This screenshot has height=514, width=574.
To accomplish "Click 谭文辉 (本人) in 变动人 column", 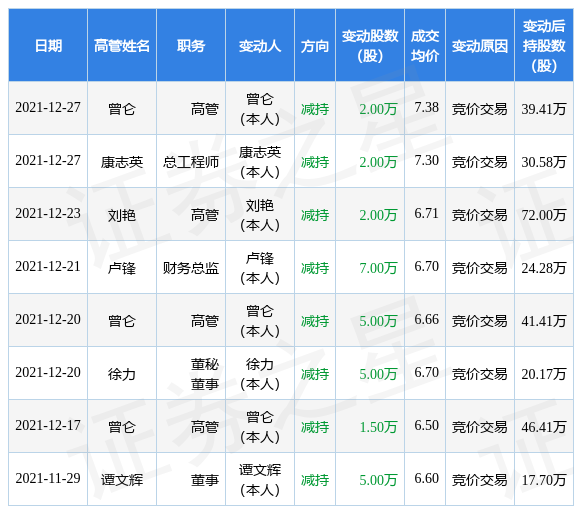I will pyautogui.click(x=260, y=480).
